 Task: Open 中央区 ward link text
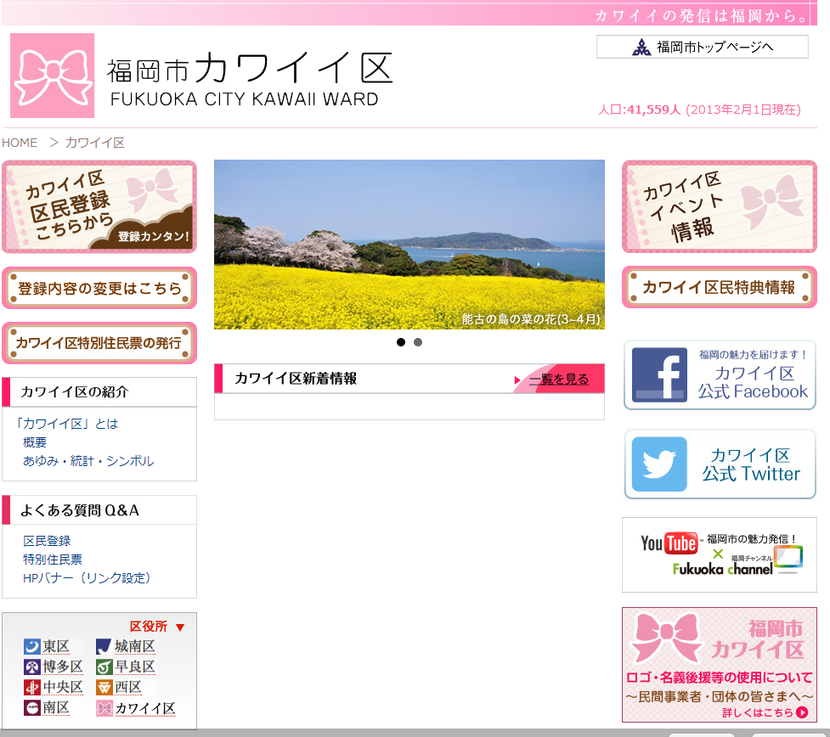(x=62, y=687)
